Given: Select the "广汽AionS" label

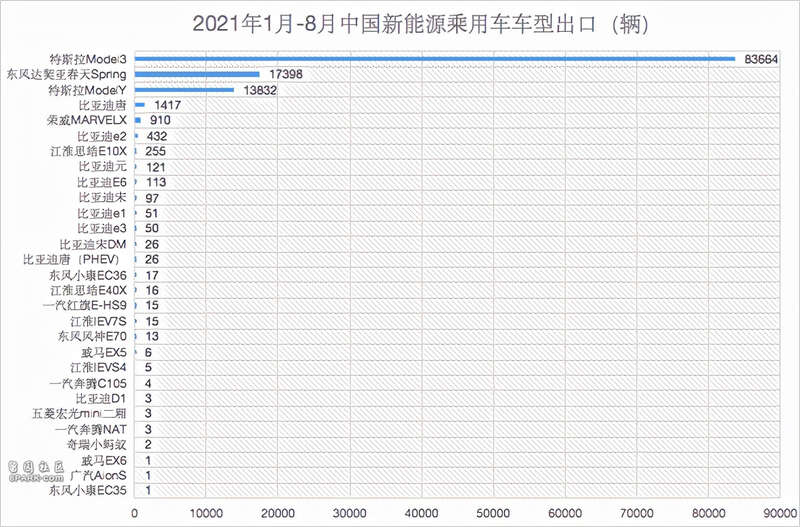Looking at the screenshot, I should (x=98, y=475).
